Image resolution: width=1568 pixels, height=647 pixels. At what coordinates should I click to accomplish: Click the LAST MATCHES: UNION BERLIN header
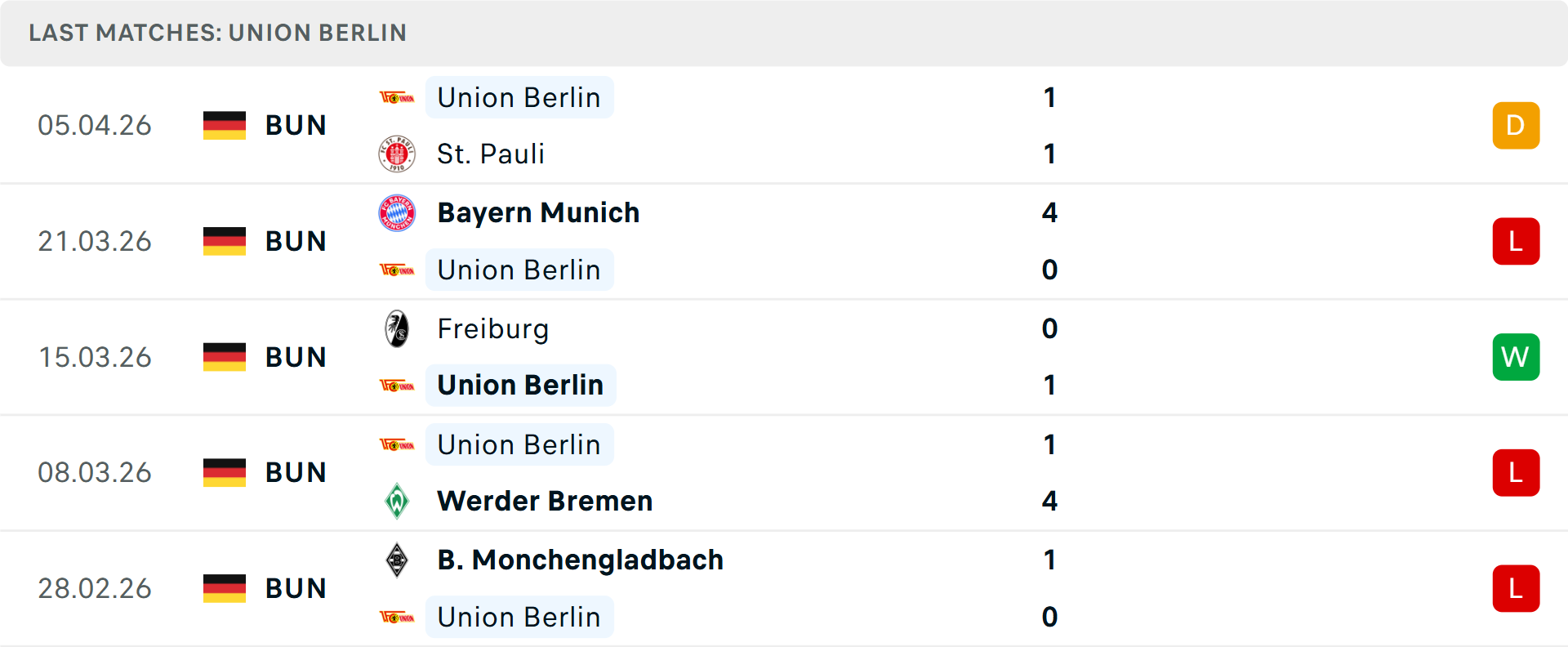(x=217, y=33)
